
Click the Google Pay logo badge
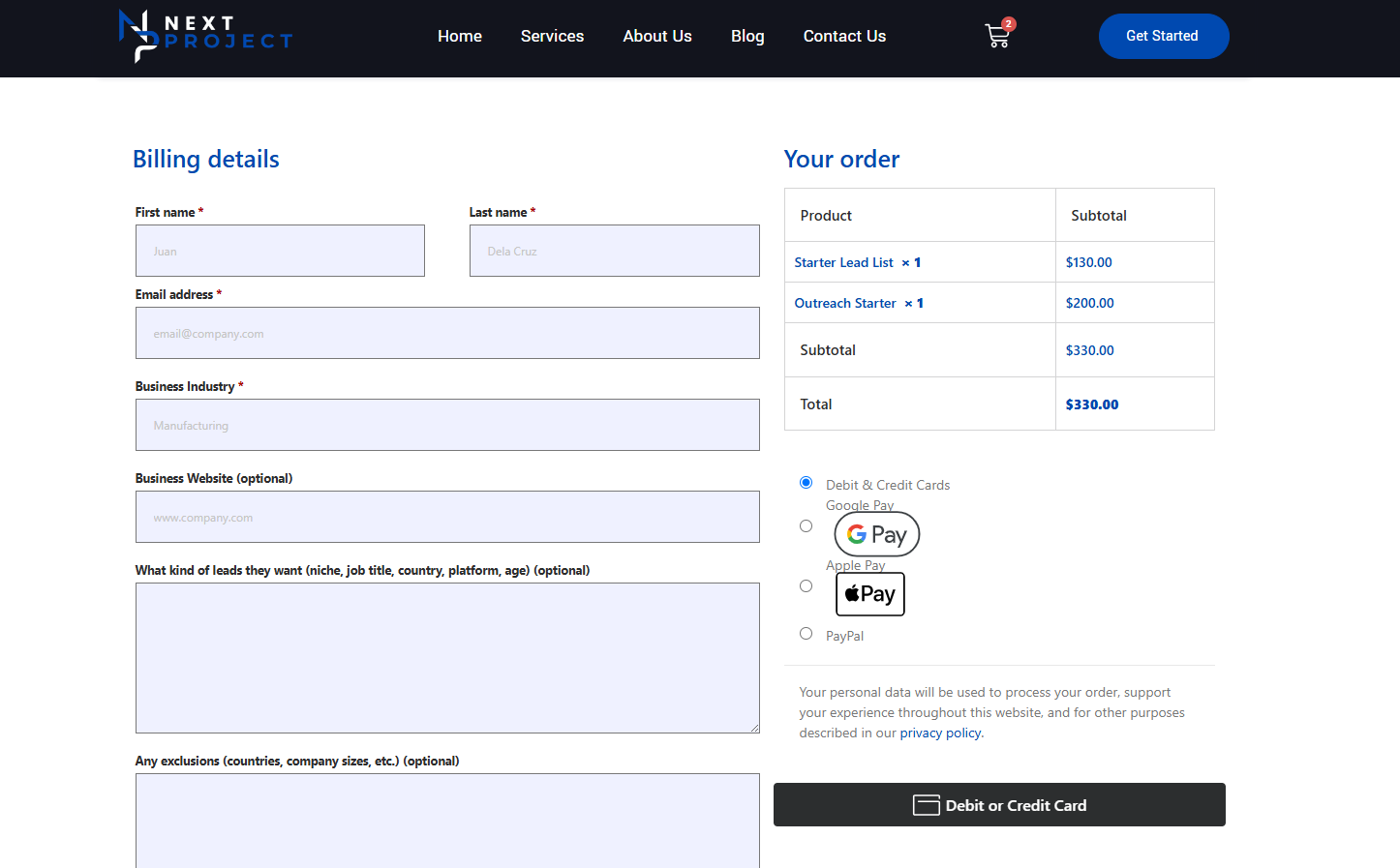pyautogui.click(x=876, y=534)
